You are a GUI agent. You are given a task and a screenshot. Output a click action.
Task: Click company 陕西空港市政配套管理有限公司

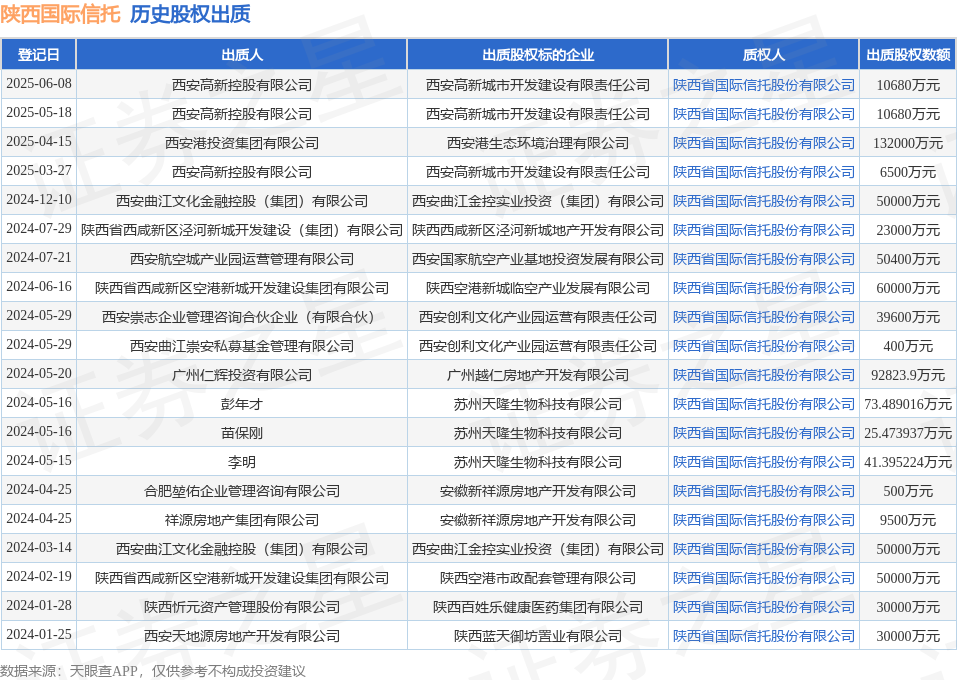(x=538, y=578)
